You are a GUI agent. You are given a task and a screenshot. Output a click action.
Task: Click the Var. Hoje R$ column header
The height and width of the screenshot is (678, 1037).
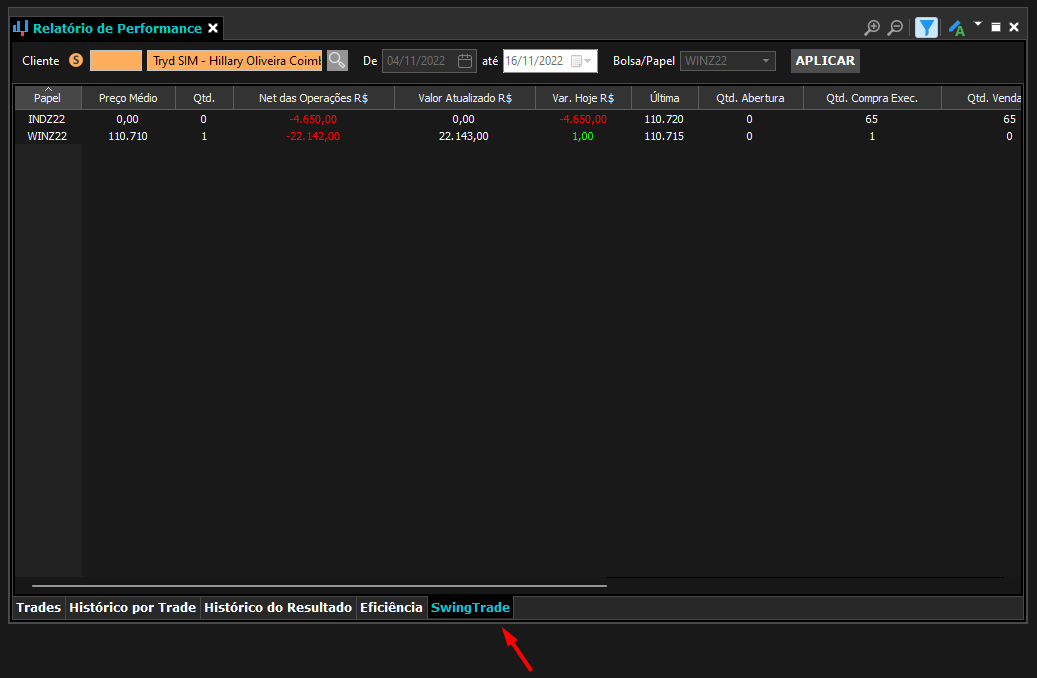[583, 98]
